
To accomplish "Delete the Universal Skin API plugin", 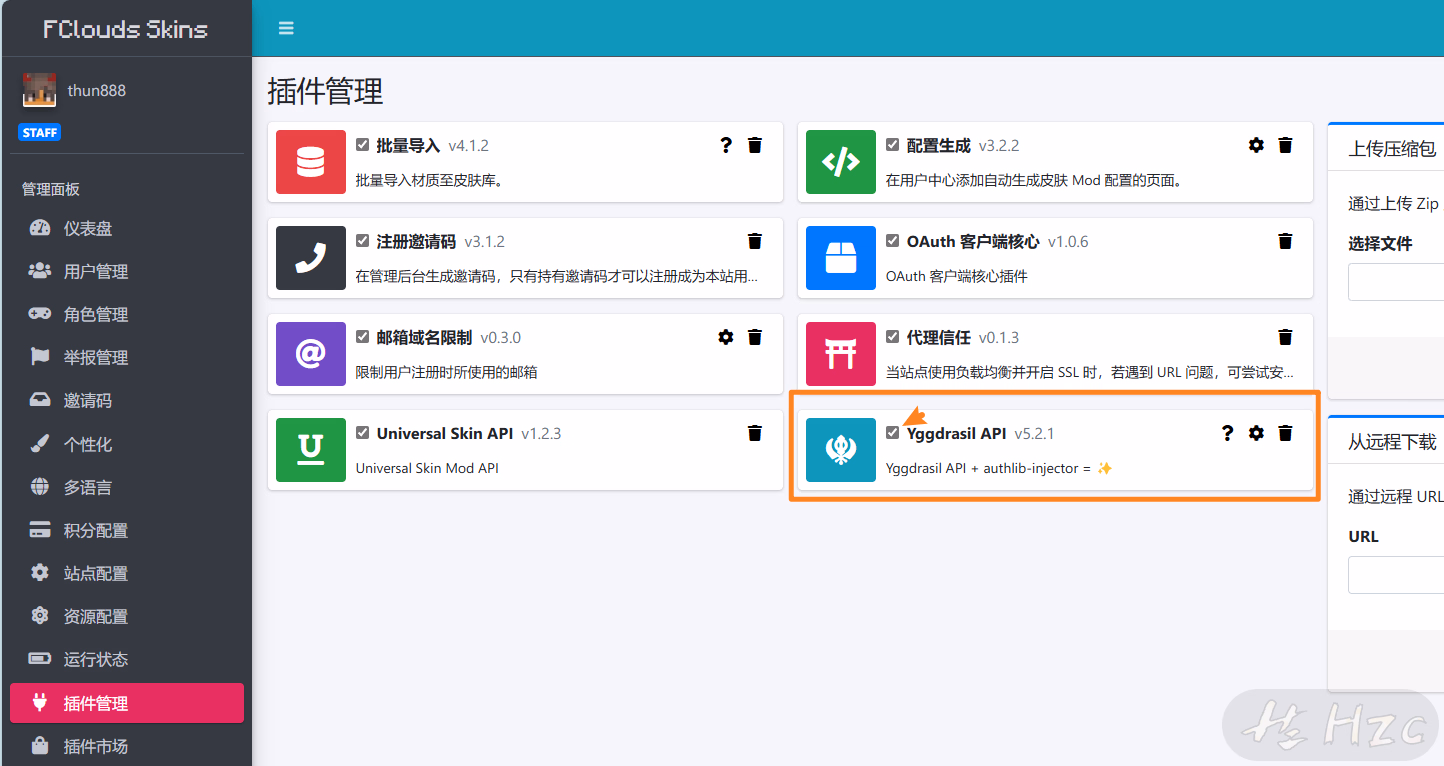I will point(755,433).
